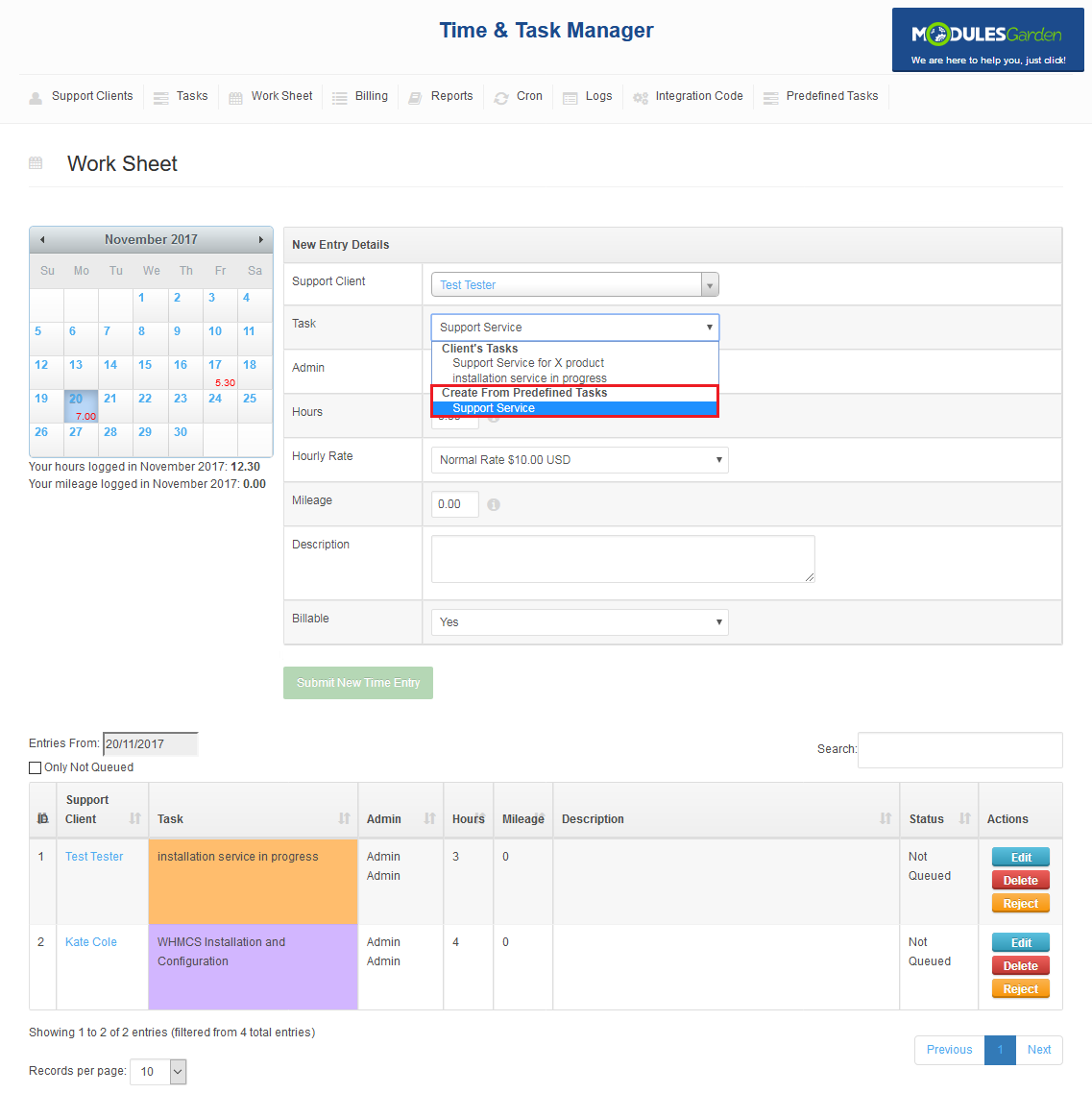The height and width of the screenshot is (1118, 1092).
Task: Toggle Only Not Queued checkbox
Action: pyautogui.click(x=35, y=768)
